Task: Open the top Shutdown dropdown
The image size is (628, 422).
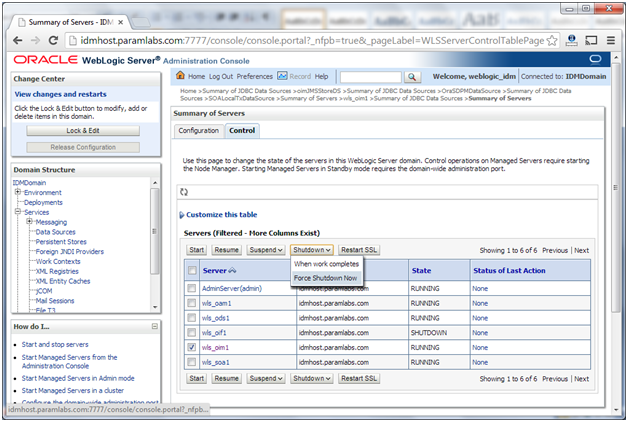Action: coord(312,250)
